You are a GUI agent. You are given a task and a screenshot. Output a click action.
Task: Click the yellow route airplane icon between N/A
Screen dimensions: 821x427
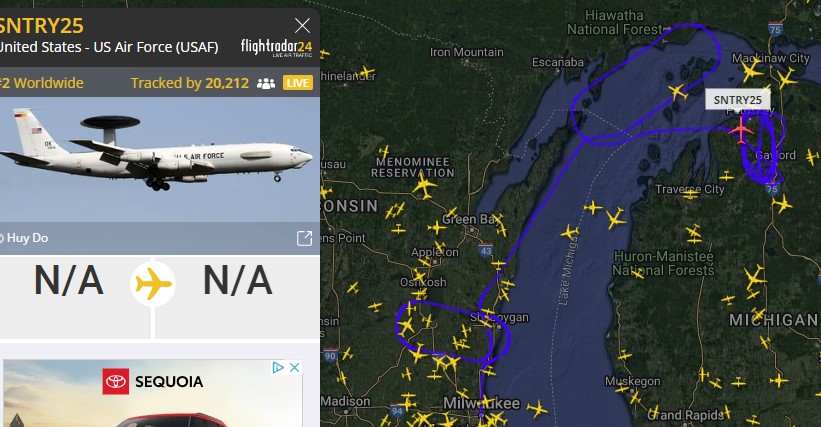click(x=153, y=284)
